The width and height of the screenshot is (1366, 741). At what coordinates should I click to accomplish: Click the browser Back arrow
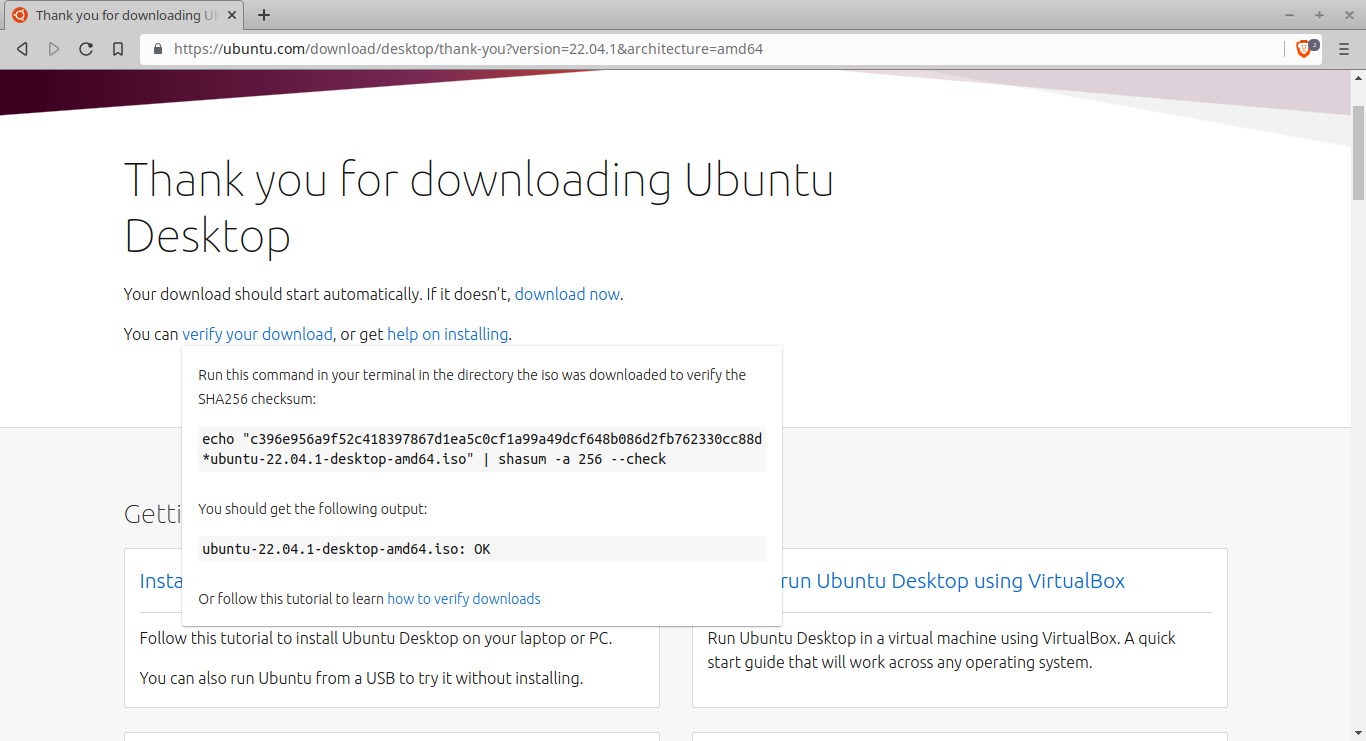pyautogui.click(x=22, y=49)
